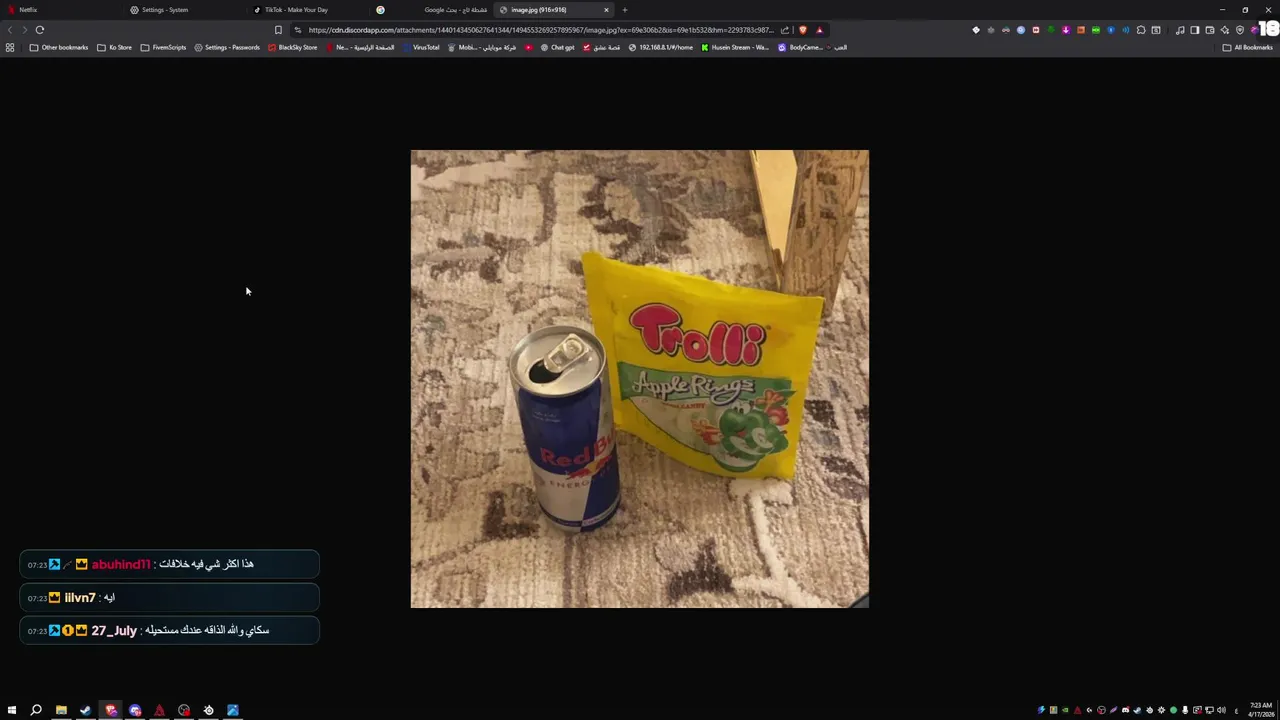Screen dimensions: 1280x720
Task: Click the address bar URL field
Action: [540, 30]
